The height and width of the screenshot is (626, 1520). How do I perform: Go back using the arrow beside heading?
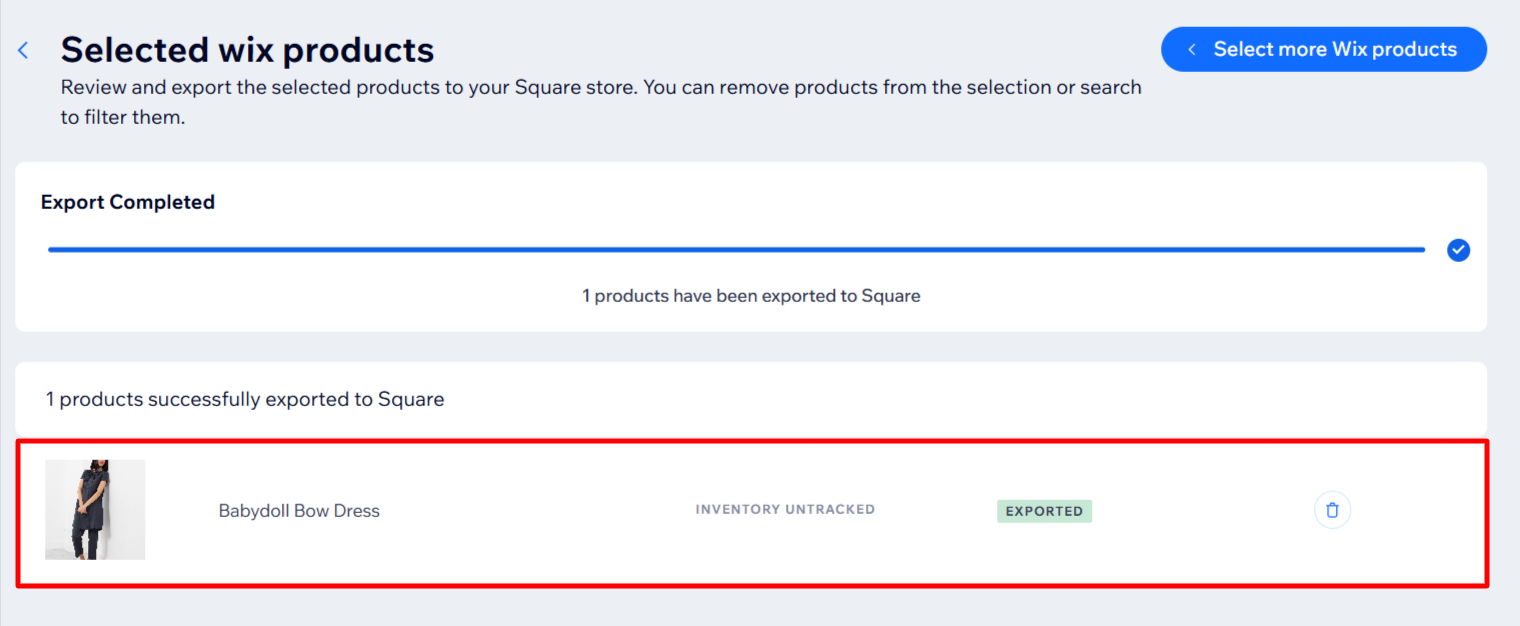coord(23,50)
